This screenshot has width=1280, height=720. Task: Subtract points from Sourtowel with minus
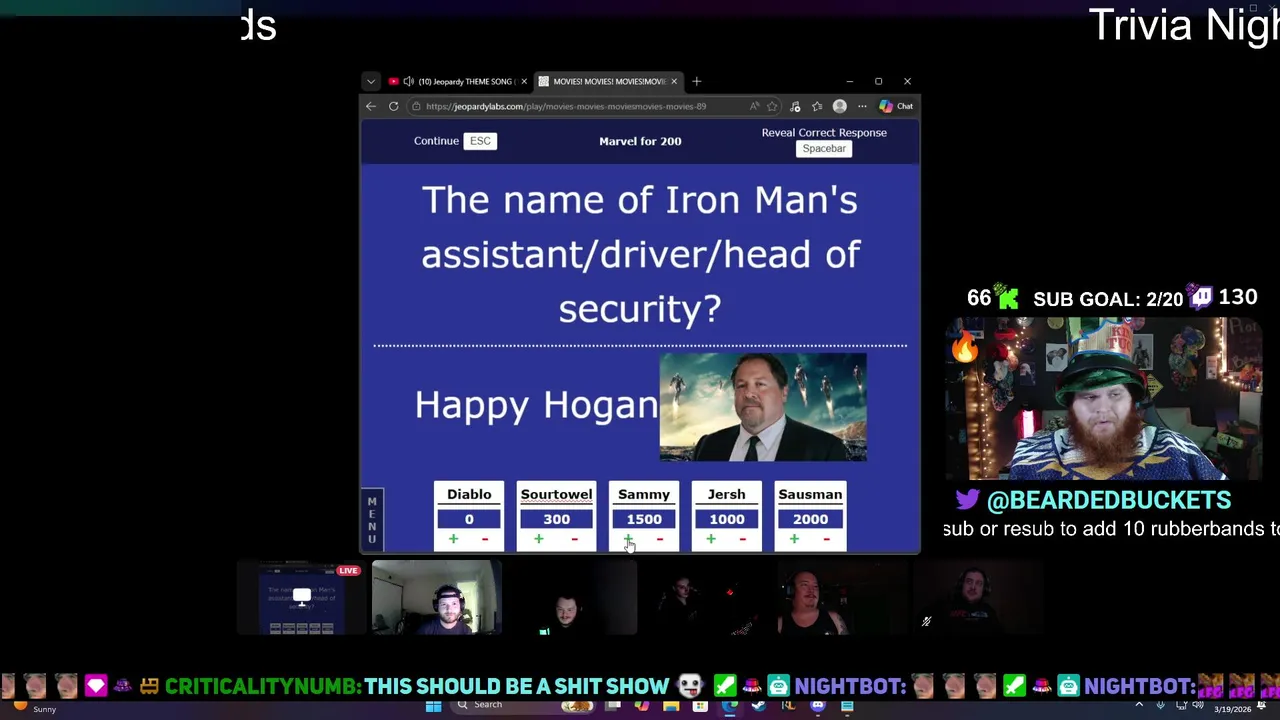[574, 539]
